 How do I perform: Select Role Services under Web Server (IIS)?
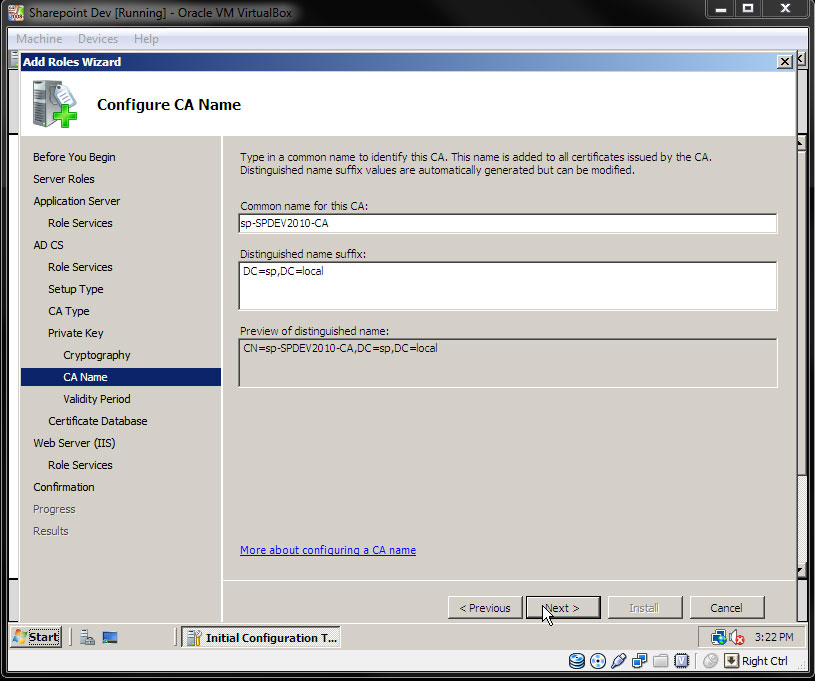tap(80, 465)
